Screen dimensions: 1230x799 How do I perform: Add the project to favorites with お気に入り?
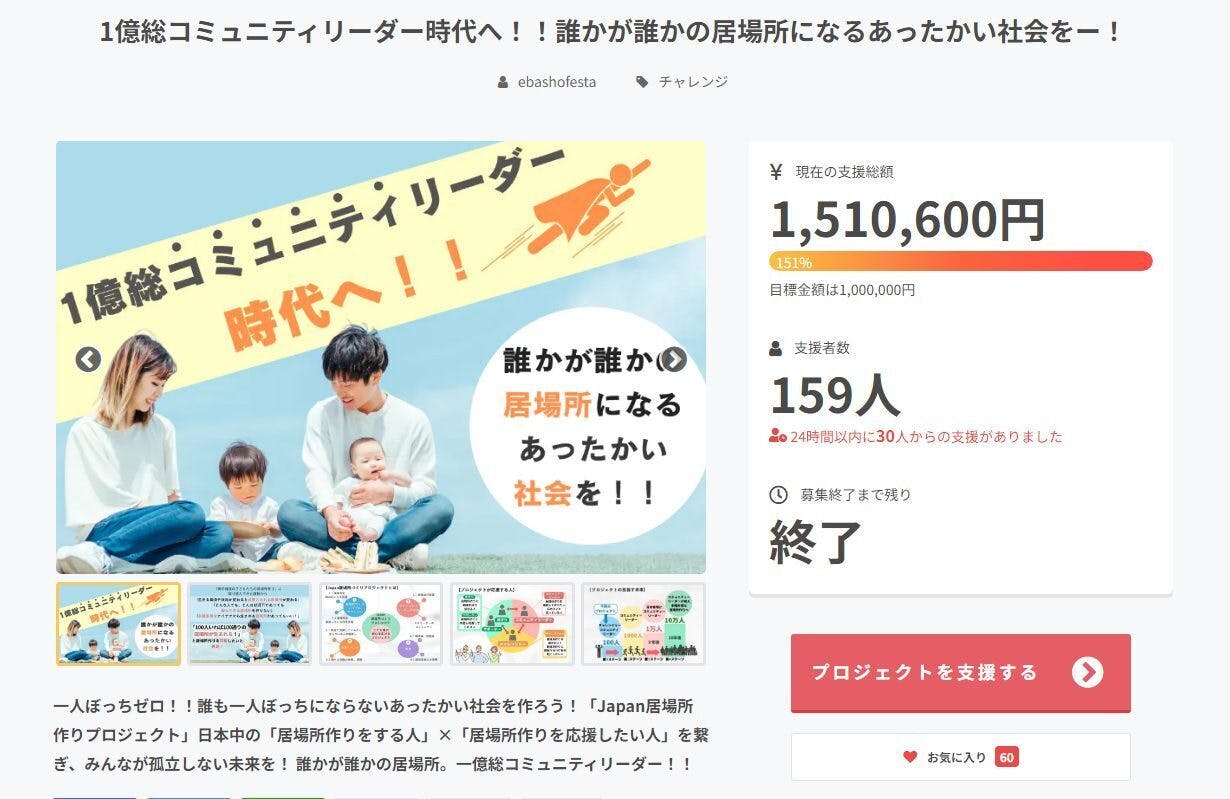[x=960, y=757]
